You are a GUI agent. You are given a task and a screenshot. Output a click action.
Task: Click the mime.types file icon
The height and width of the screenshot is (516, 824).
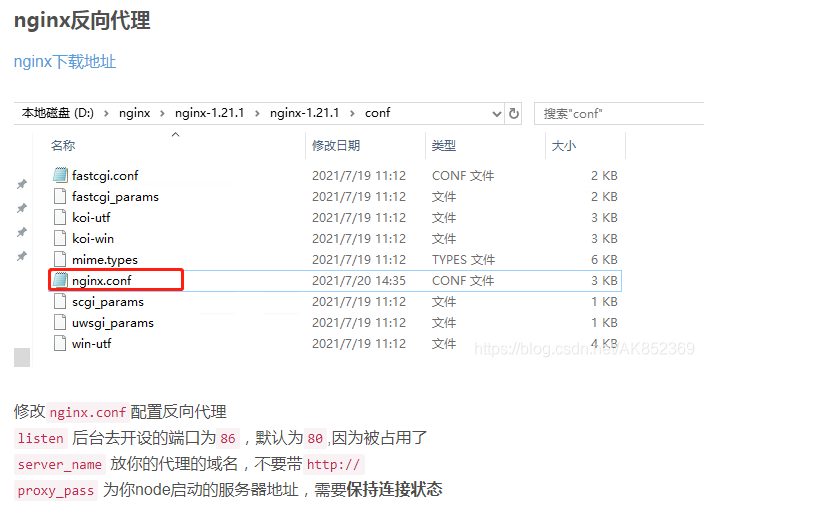(x=60, y=259)
